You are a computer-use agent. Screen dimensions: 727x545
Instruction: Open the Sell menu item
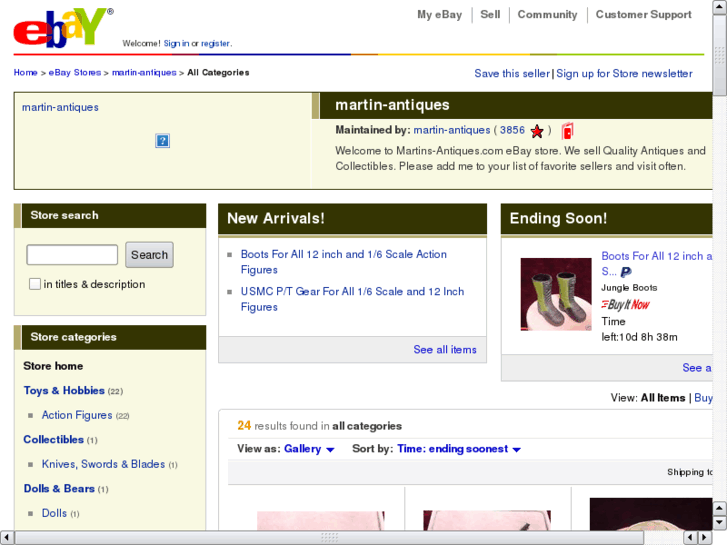490,14
